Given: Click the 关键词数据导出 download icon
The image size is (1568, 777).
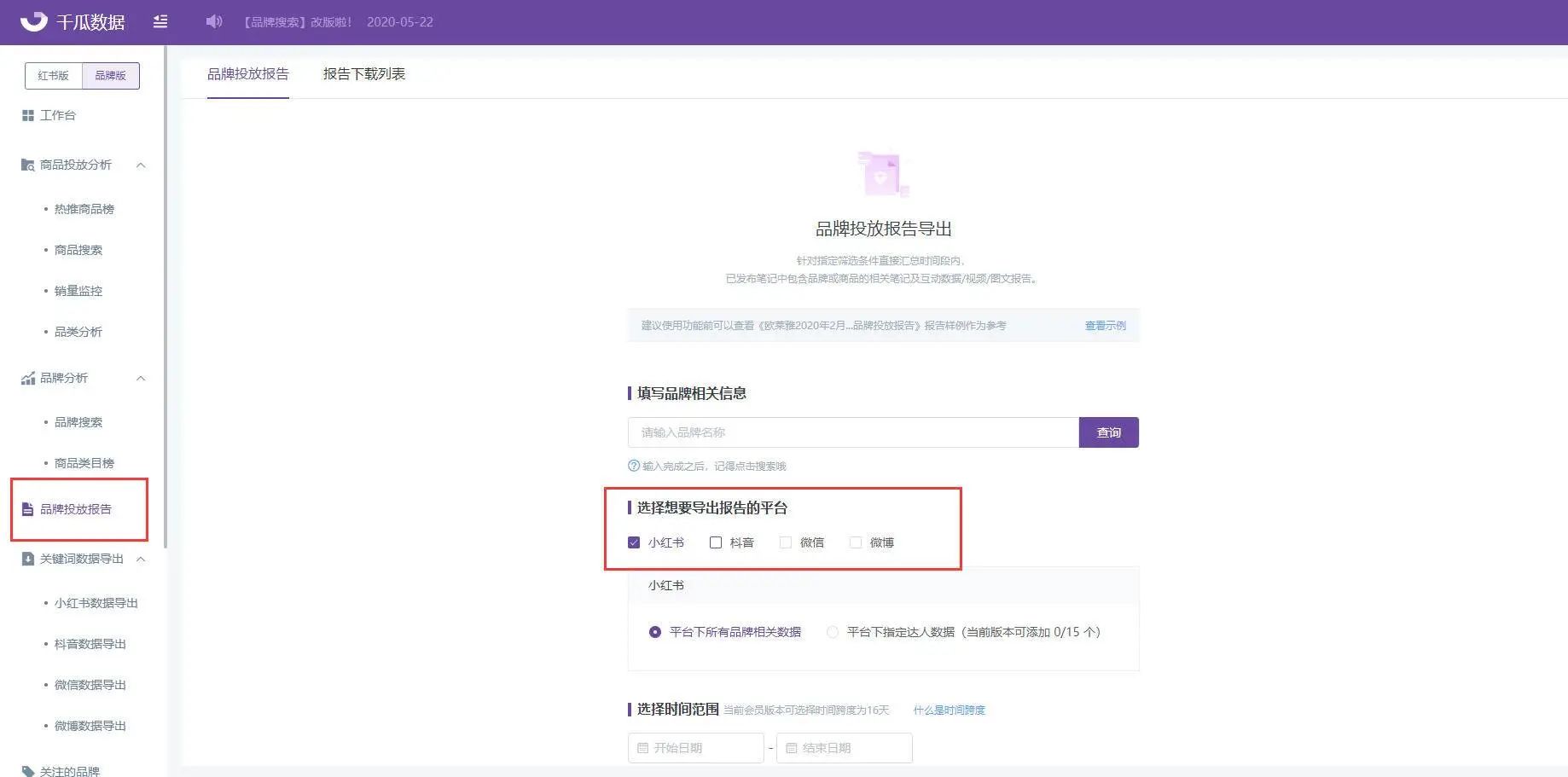Looking at the screenshot, I should (x=27, y=559).
